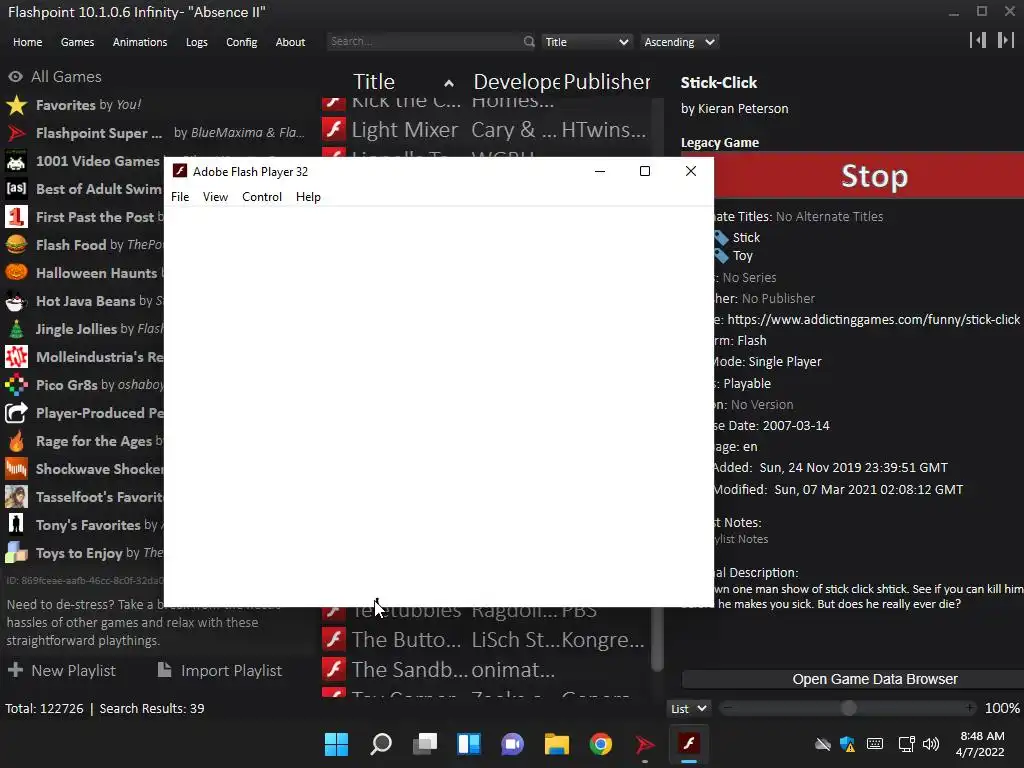The height and width of the screenshot is (768, 1024).
Task: Open Flash Player Help menu
Action: [308, 197]
